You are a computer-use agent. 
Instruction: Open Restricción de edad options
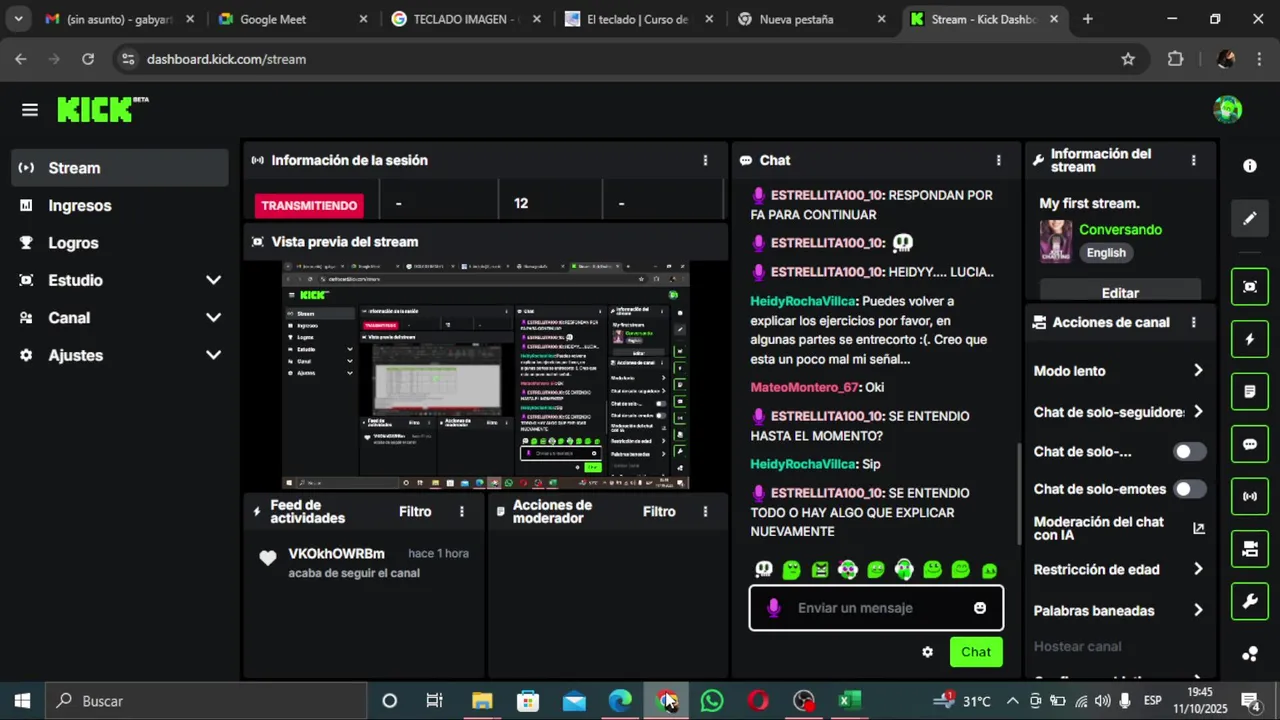[1120, 570]
